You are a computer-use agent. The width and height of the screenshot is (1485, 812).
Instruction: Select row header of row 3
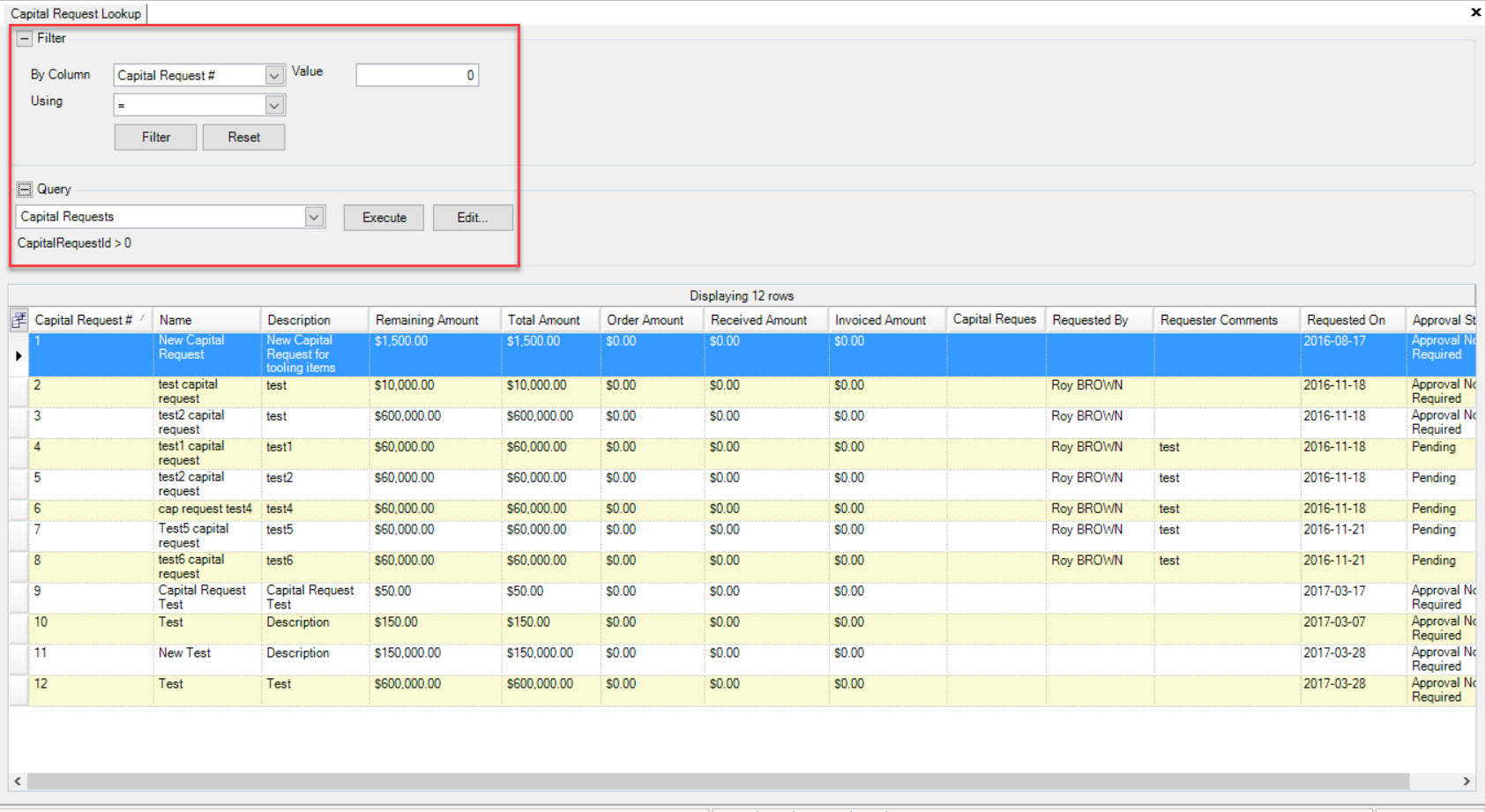pyautogui.click(x=19, y=422)
